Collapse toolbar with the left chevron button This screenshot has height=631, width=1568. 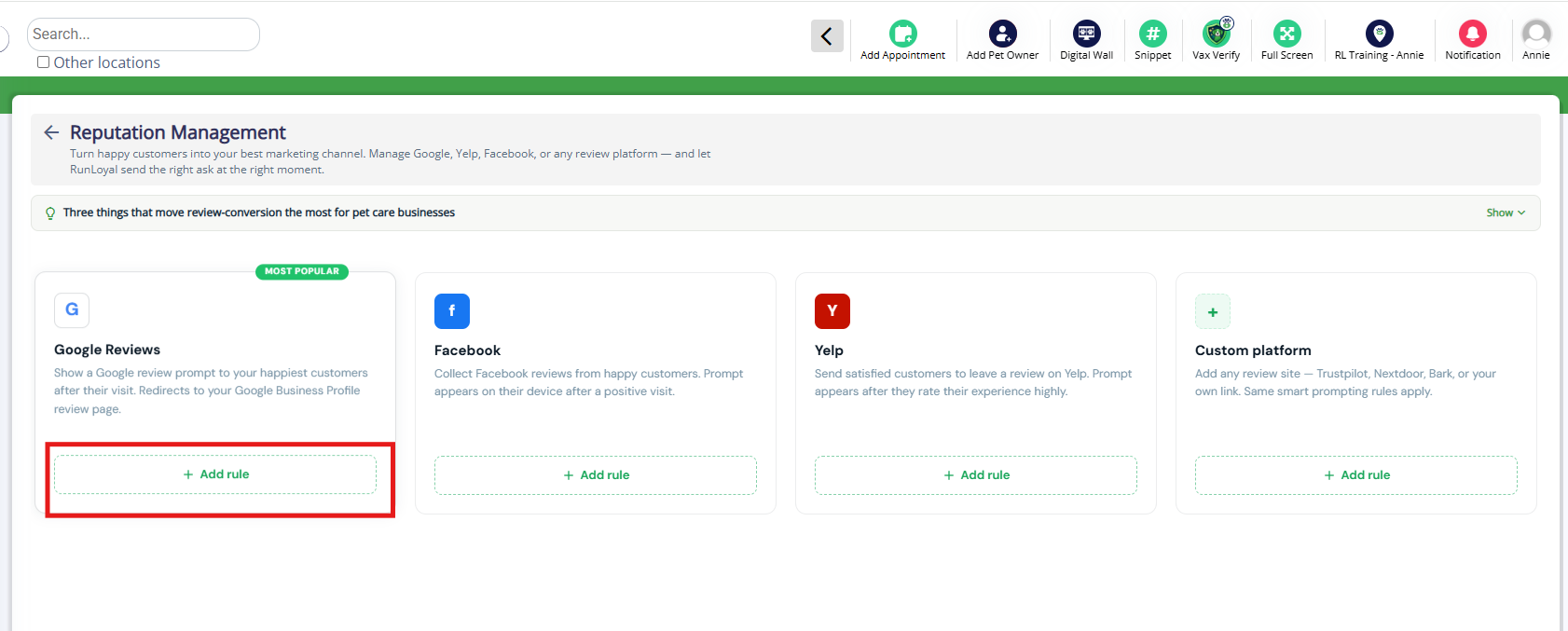coord(827,35)
